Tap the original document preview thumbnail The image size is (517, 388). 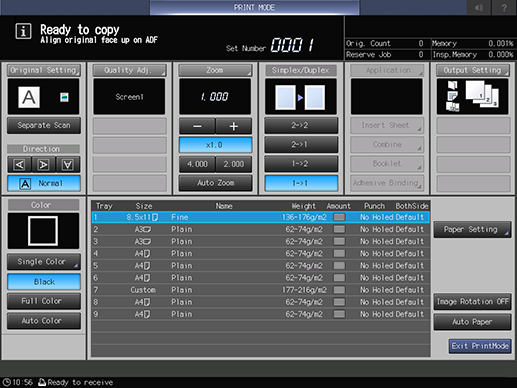click(x=44, y=97)
